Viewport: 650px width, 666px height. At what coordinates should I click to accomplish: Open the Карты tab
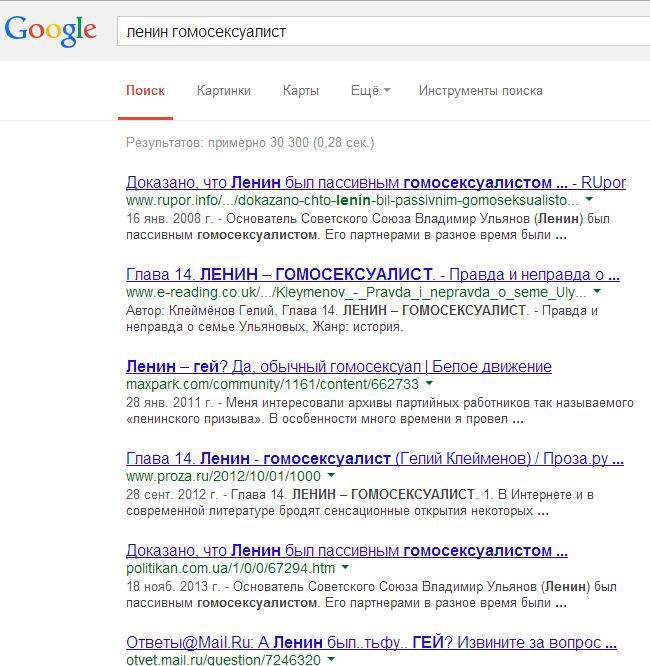(300, 91)
